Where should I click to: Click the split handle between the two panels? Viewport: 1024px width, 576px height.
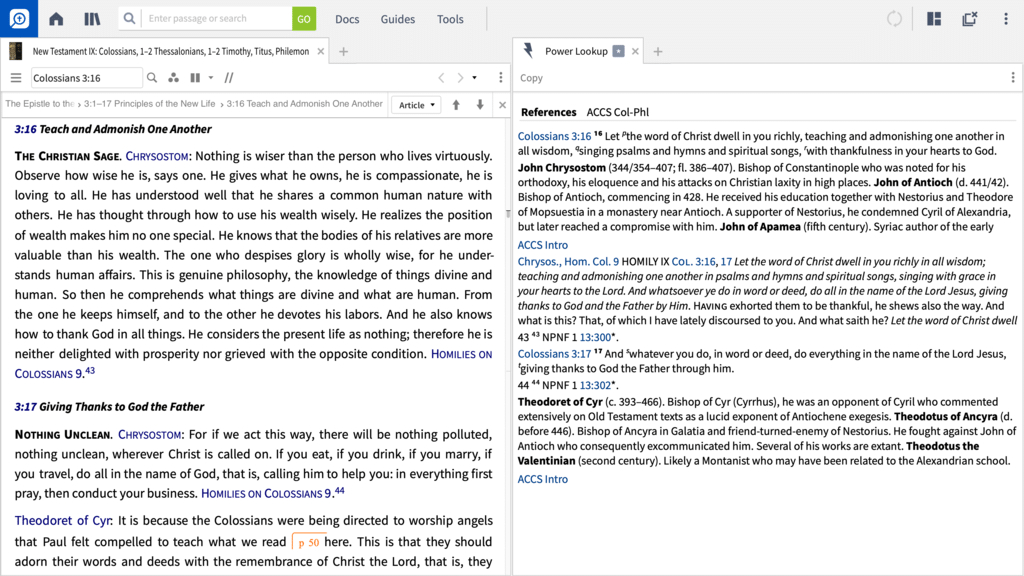click(x=509, y=214)
